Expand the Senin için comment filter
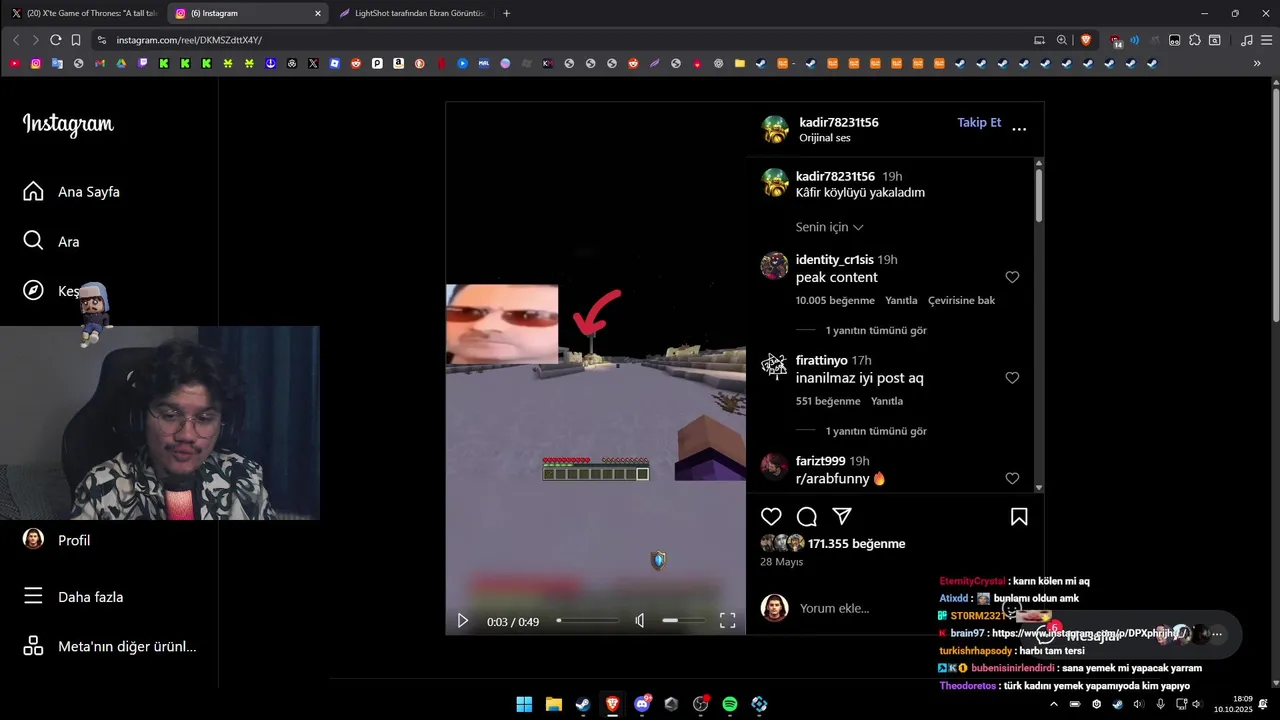Viewport: 1280px width, 720px height. (829, 227)
